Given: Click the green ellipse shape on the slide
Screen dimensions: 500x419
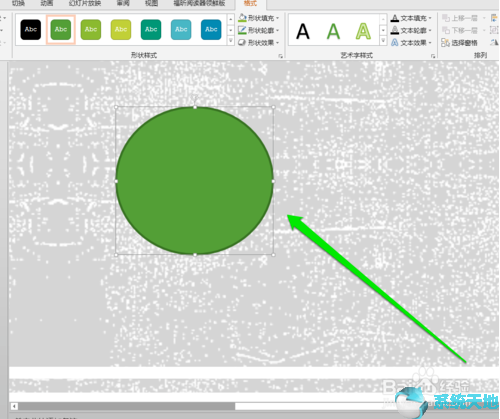Looking at the screenshot, I should coord(195,181).
